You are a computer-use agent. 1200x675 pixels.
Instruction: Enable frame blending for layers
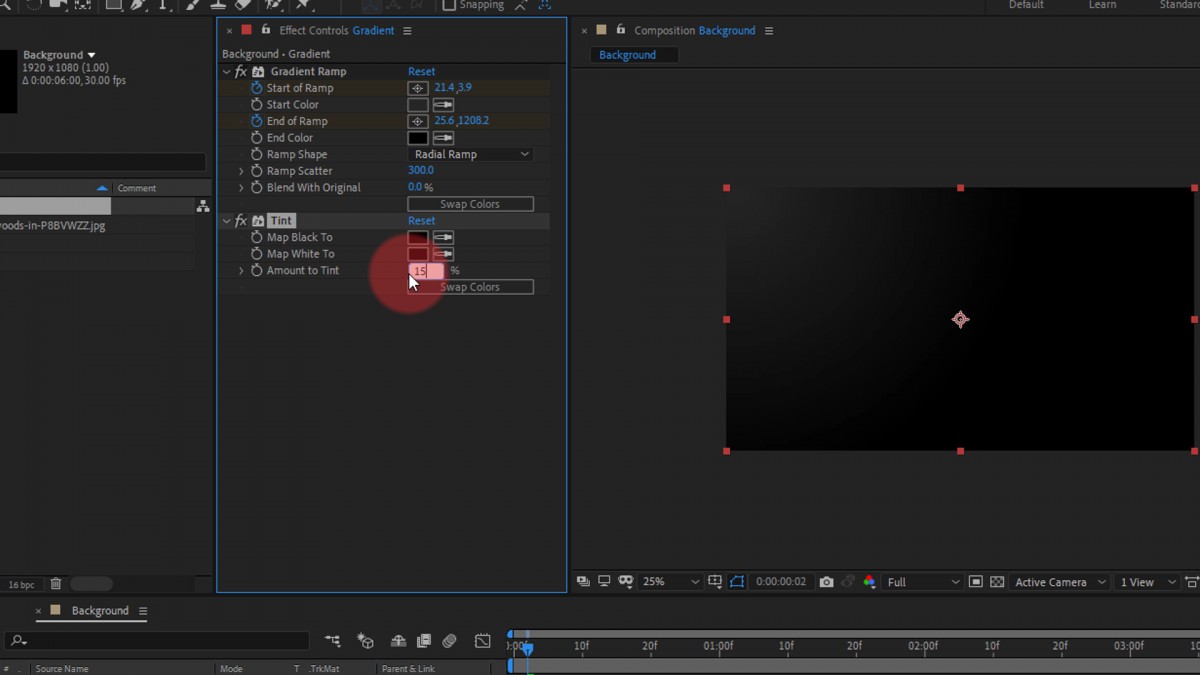coord(423,641)
